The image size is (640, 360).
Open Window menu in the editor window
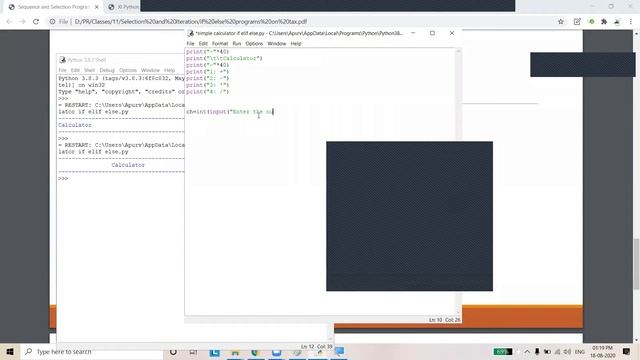coord(277,43)
